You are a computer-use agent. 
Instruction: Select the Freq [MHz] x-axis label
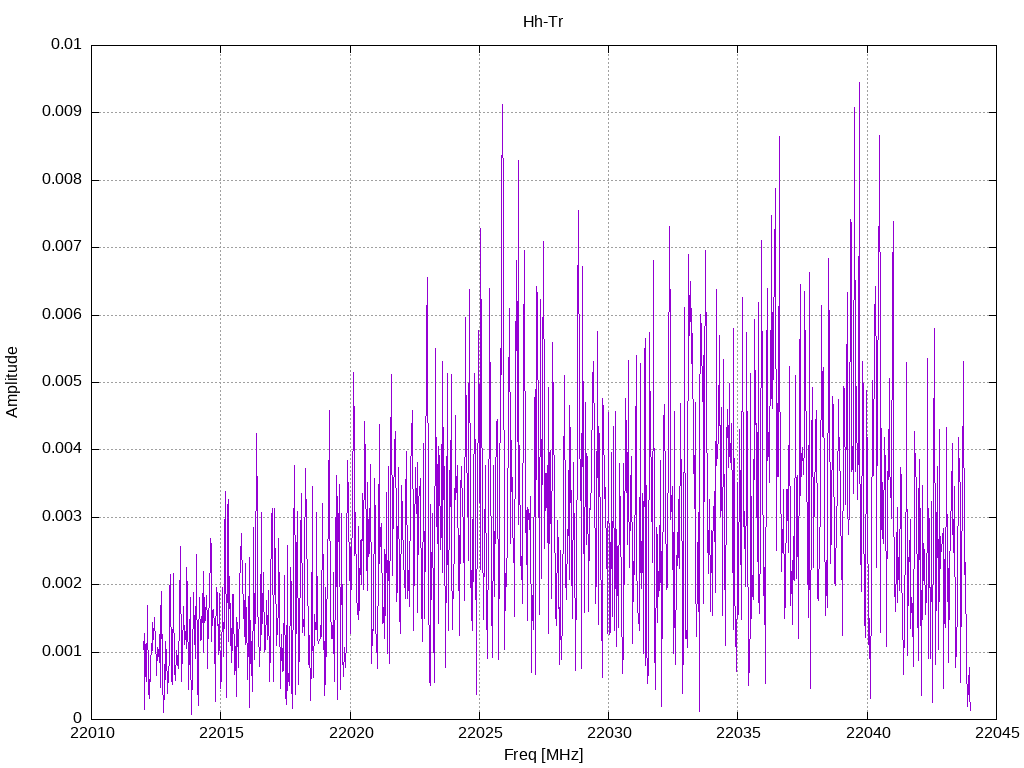[543, 754]
